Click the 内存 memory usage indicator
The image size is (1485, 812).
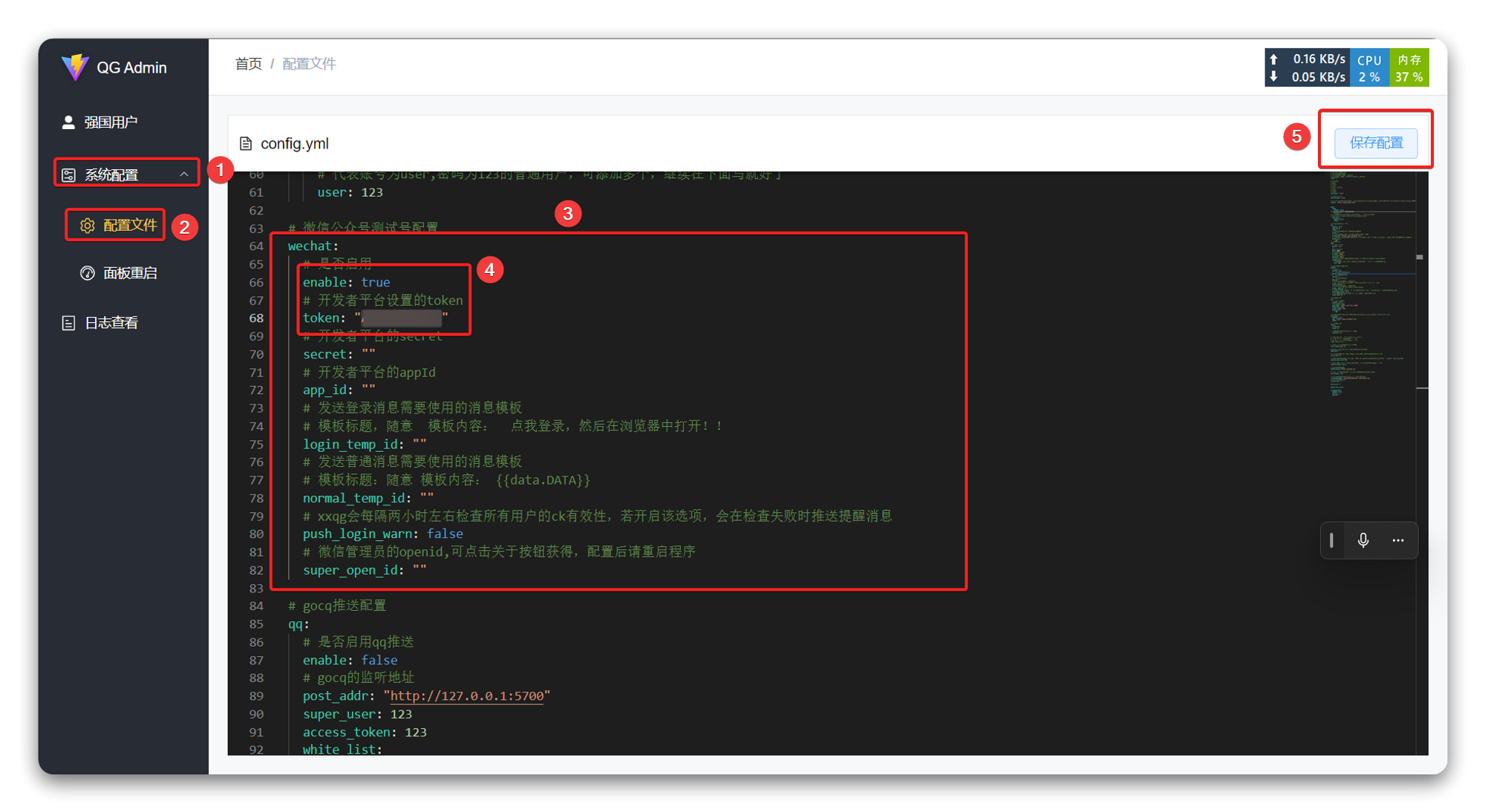1409,68
